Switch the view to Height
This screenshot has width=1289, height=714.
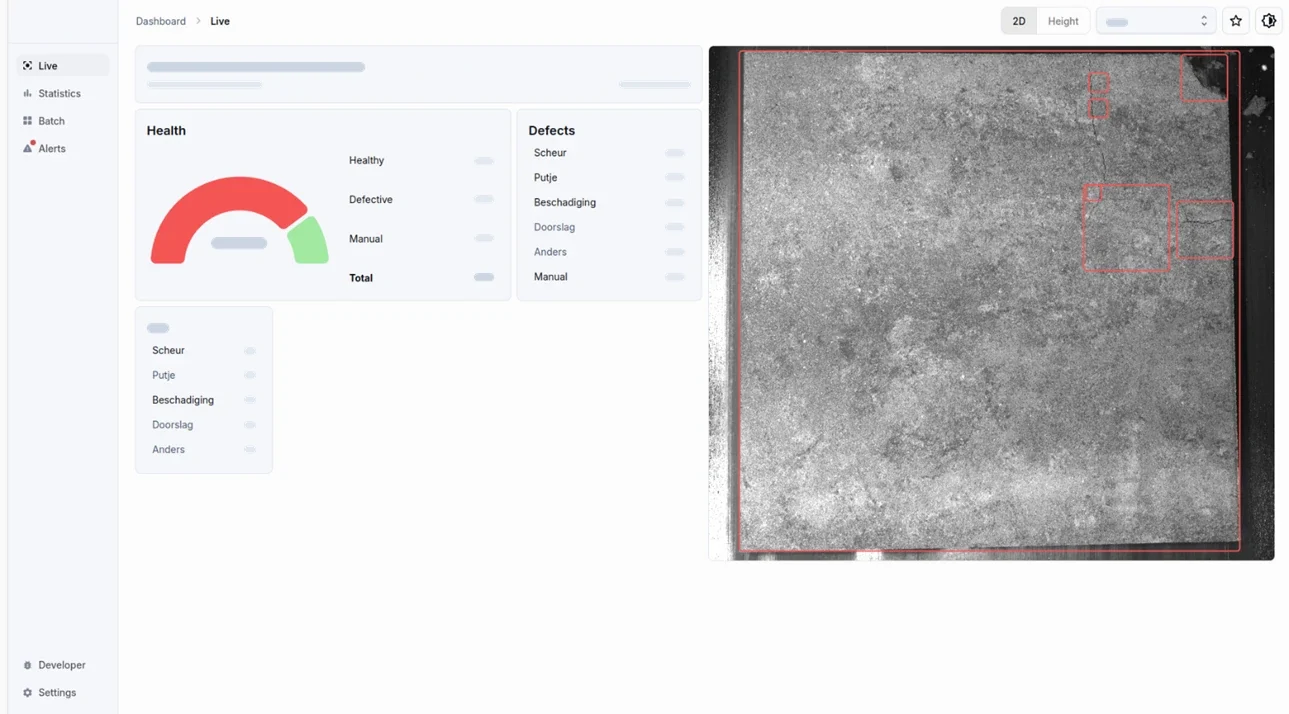[1063, 21]
